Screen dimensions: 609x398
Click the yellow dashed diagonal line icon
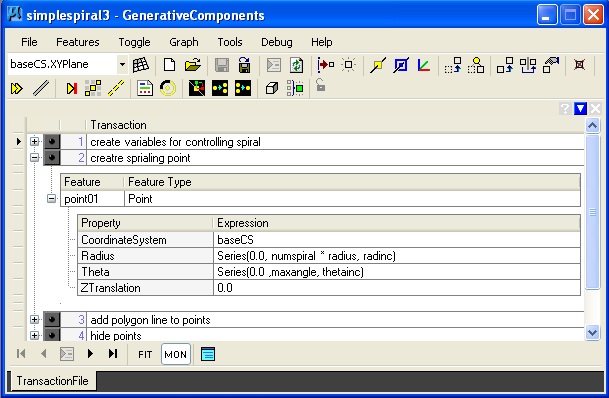click(x=116, y=88)
